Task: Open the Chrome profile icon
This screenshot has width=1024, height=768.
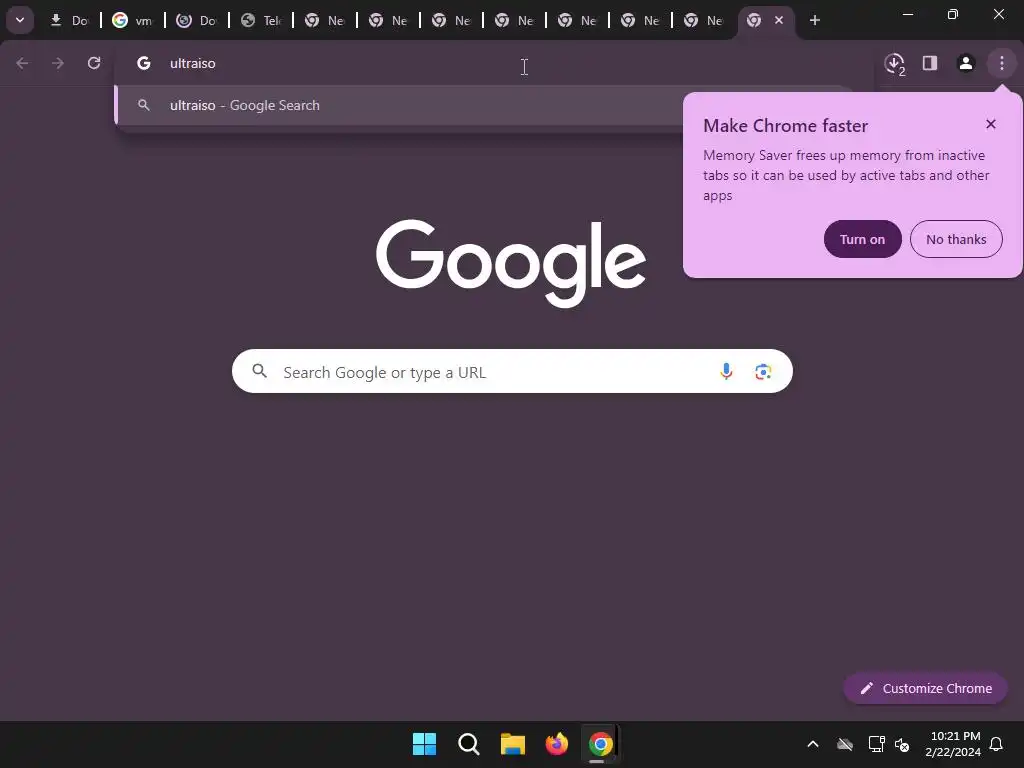Action: pos(966,63)
